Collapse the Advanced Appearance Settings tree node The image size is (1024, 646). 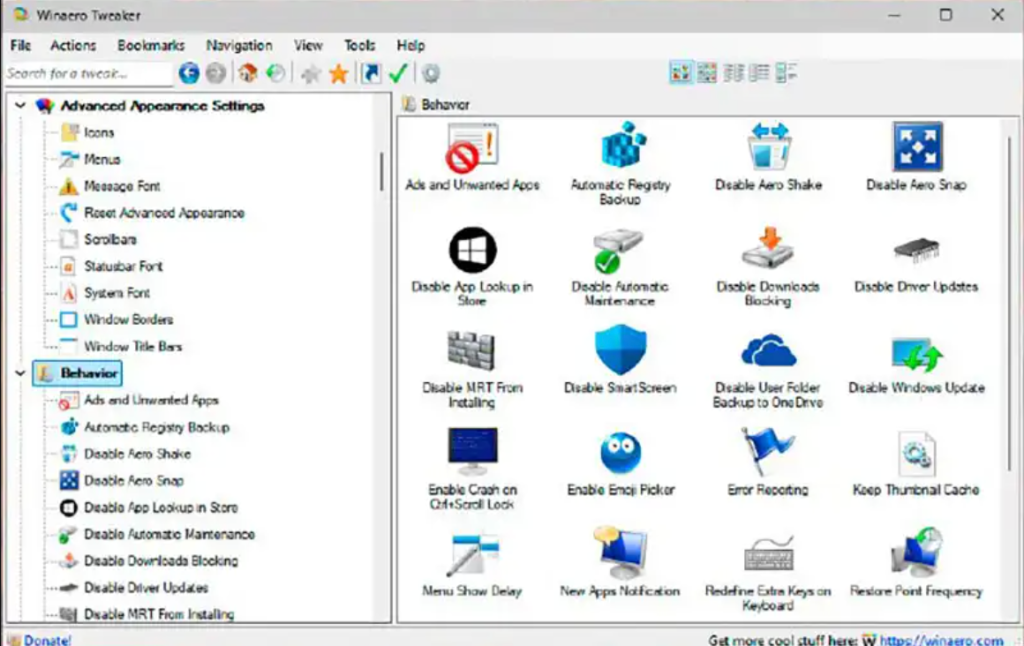point(20,105)
